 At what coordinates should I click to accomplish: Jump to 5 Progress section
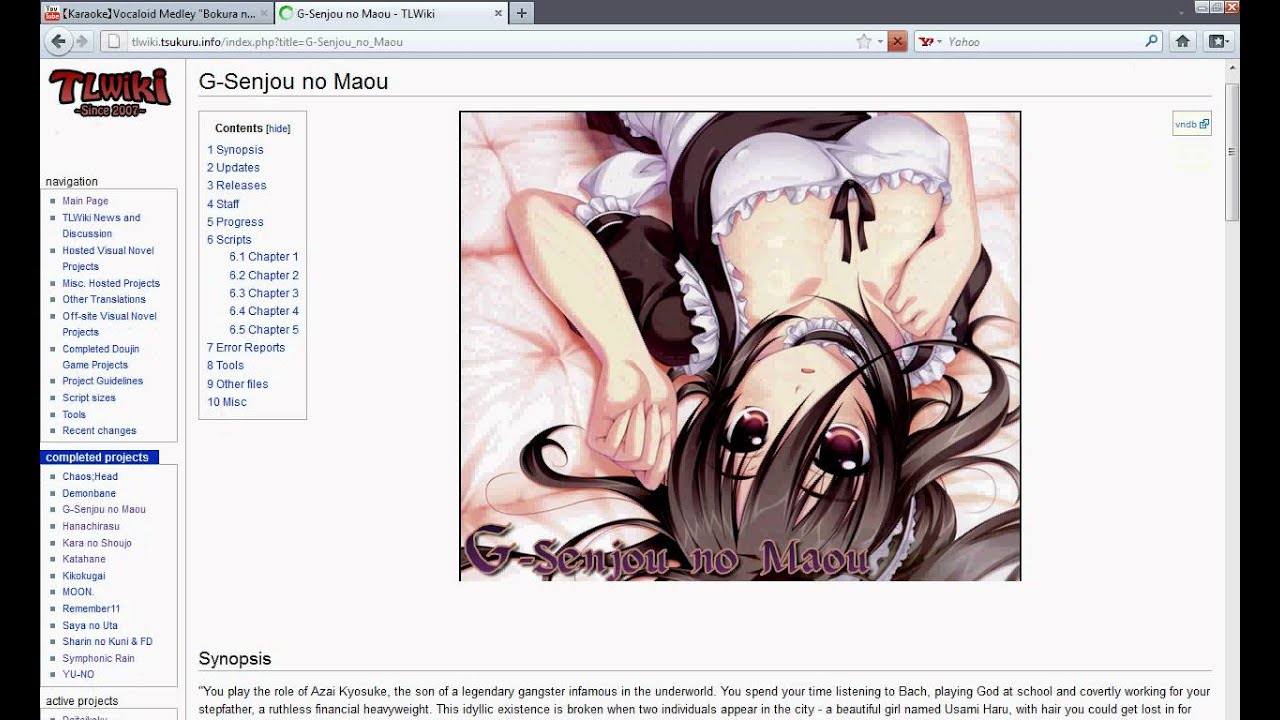tap(235, 222)
